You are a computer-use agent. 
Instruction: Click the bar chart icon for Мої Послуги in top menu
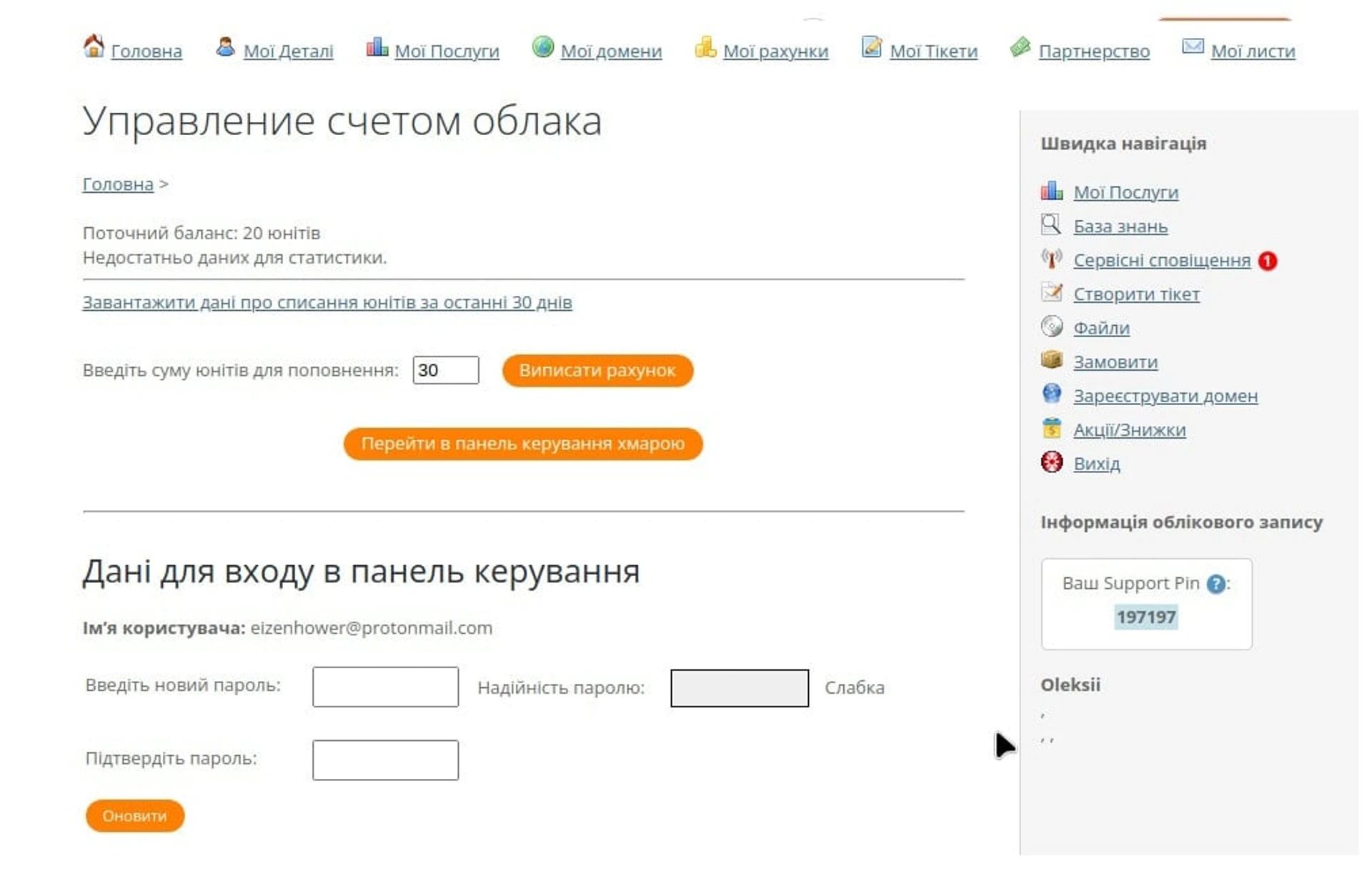[x=377, y=47]
